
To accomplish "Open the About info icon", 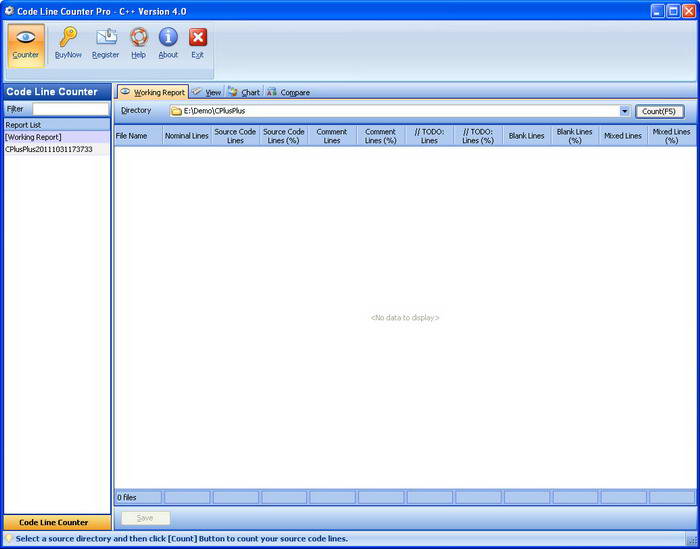I will click(168, 37).
